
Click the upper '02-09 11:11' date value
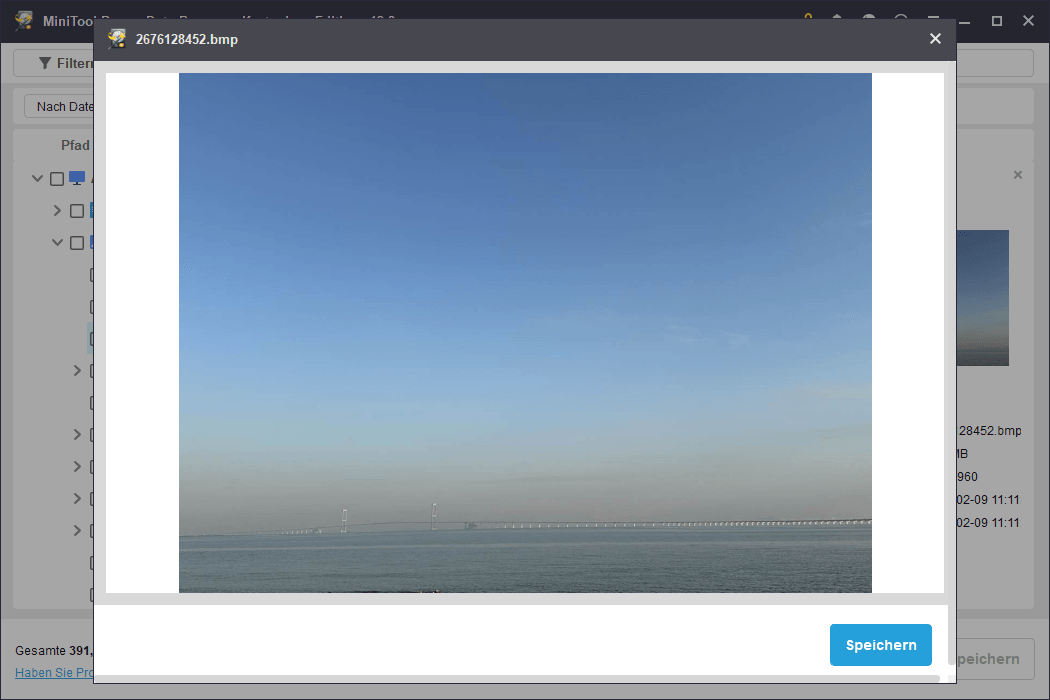988,500
